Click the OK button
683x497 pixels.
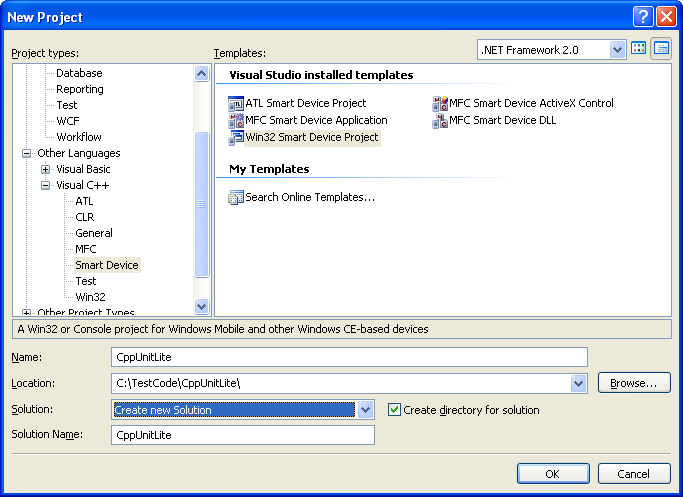tap(553, 473)
